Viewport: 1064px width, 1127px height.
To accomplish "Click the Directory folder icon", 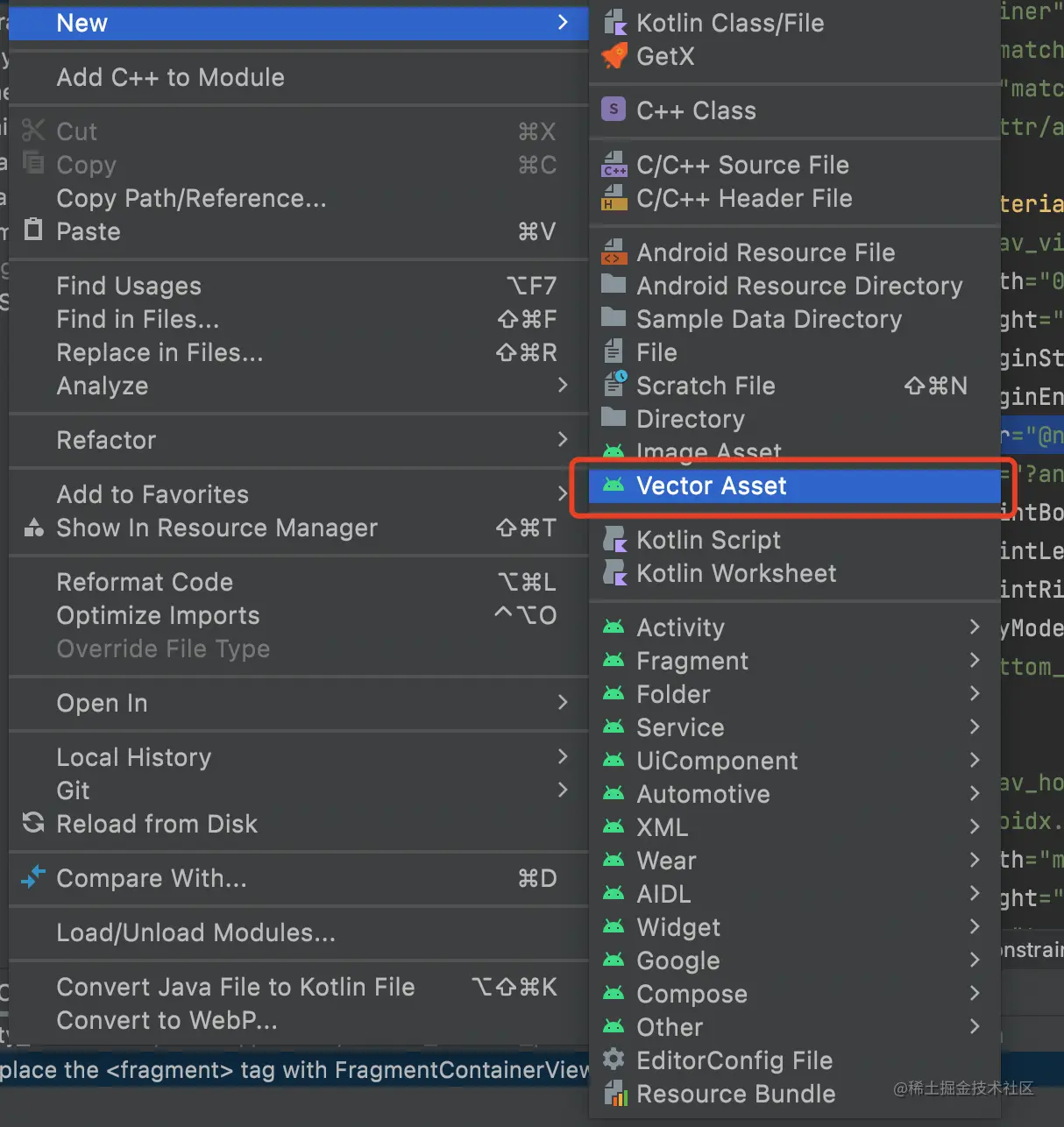I will coord(614,416).
